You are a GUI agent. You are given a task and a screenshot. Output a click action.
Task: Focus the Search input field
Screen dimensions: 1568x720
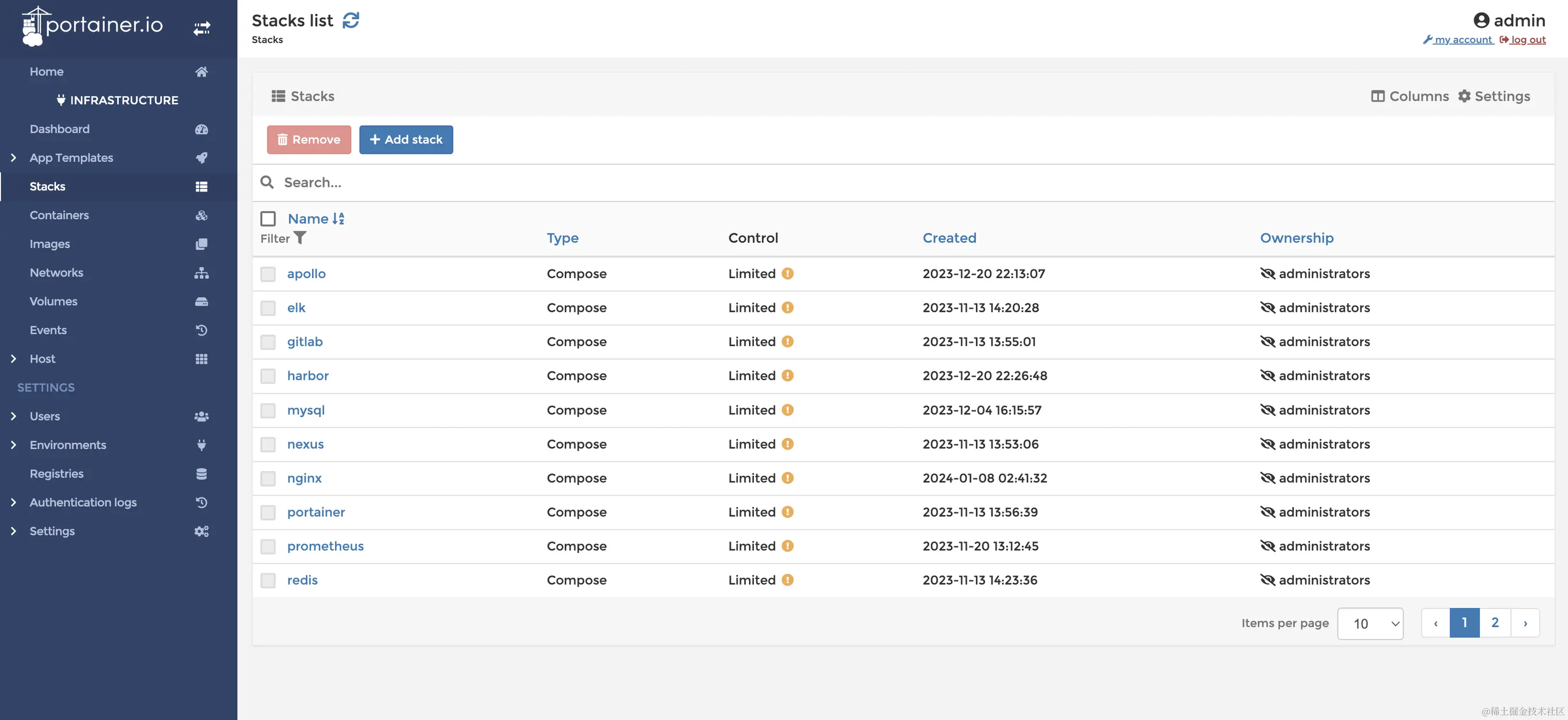point(903,182)
